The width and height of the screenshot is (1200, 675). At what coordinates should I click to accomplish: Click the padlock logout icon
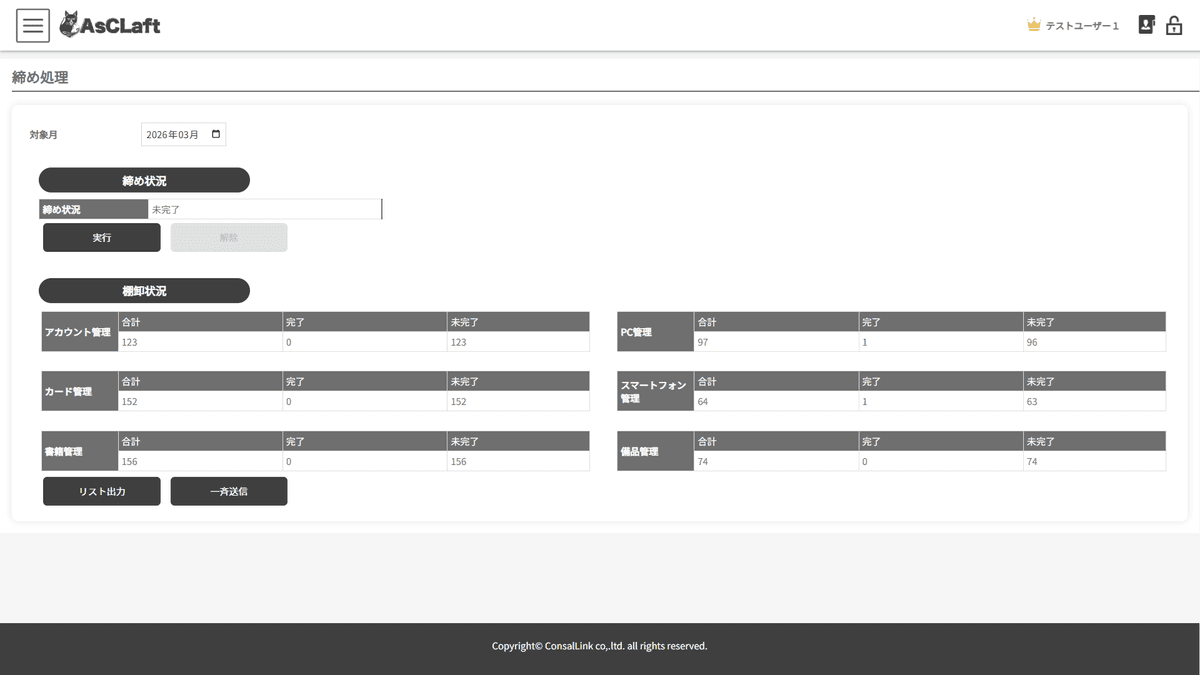1174,25
